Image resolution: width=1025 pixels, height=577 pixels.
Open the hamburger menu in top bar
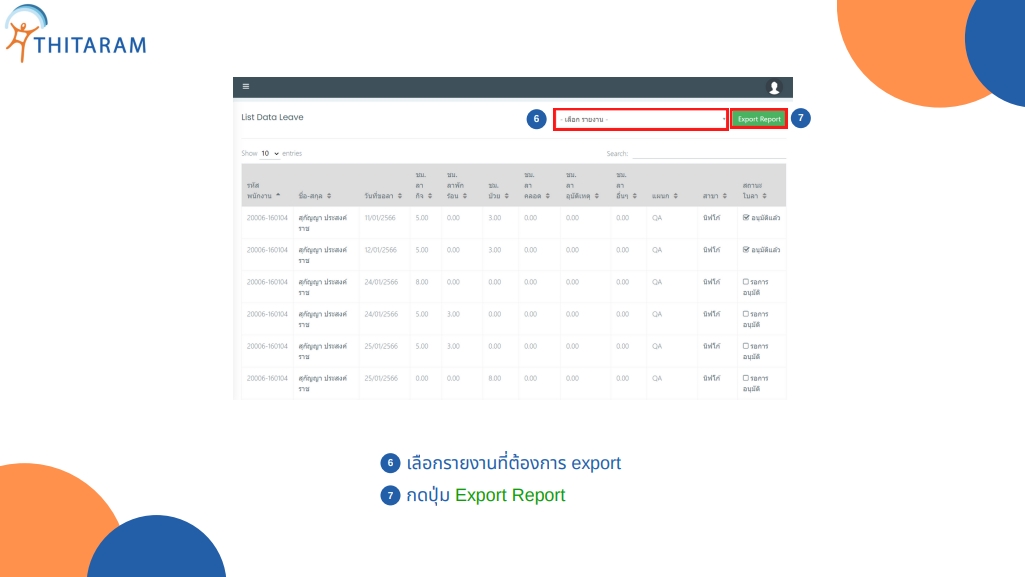coord(246,87)
